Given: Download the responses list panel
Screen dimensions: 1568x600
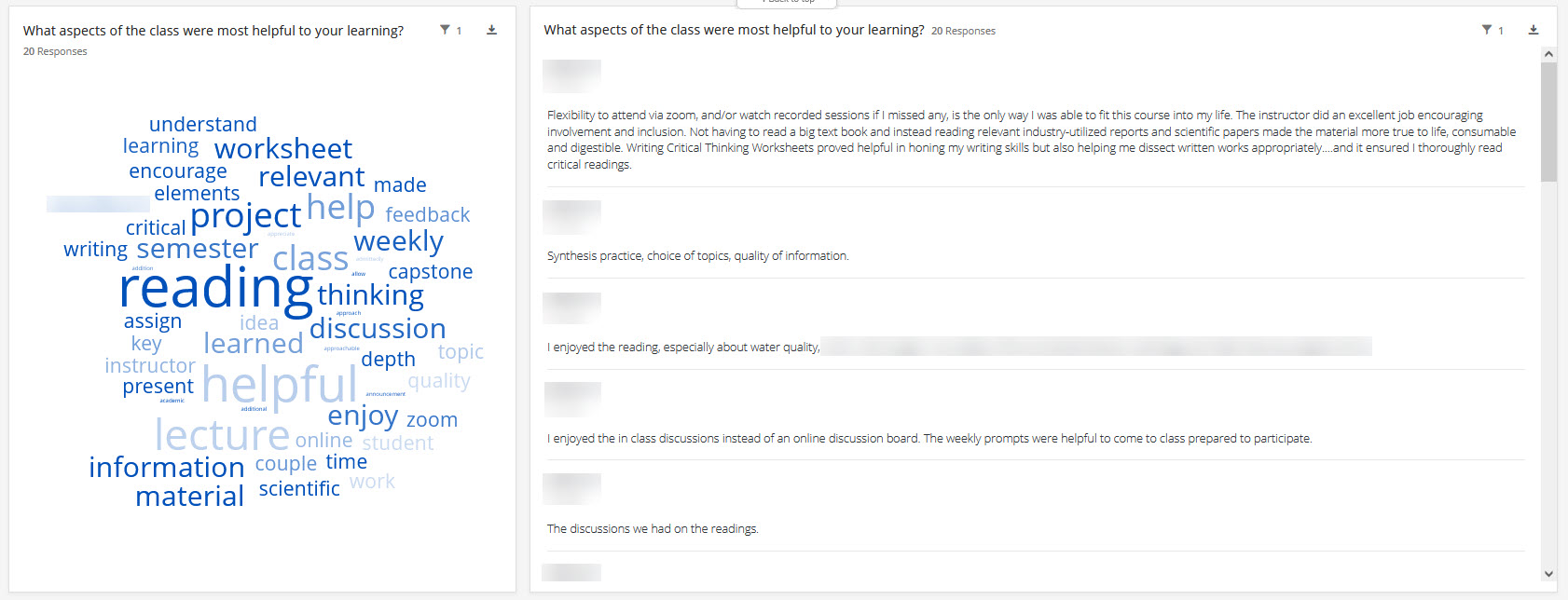Looking at the screenshot, I should click(1533, 30).
